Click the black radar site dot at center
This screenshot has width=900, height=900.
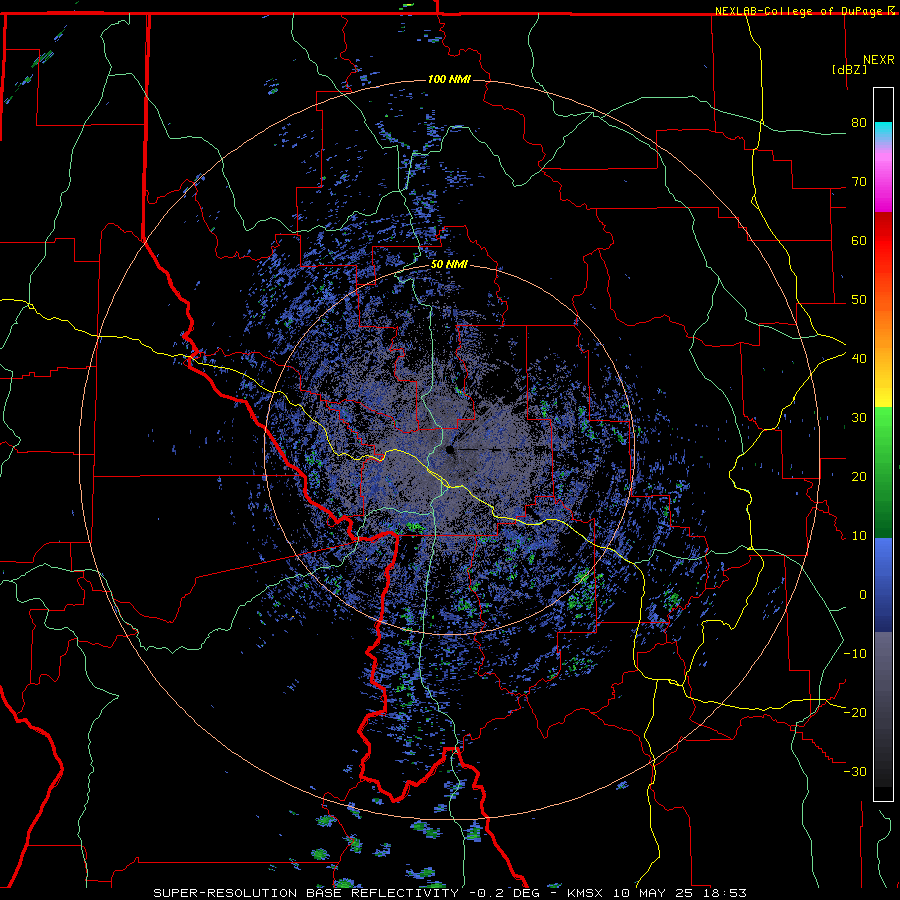[x=449, y=449]
